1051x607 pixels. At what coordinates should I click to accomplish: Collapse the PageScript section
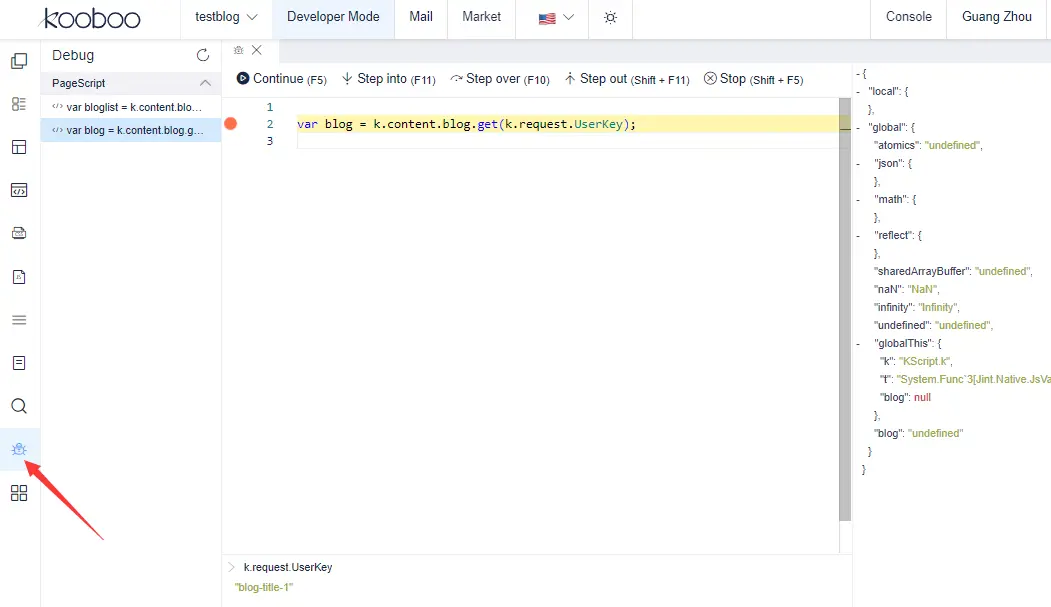(x=205, y=83)
